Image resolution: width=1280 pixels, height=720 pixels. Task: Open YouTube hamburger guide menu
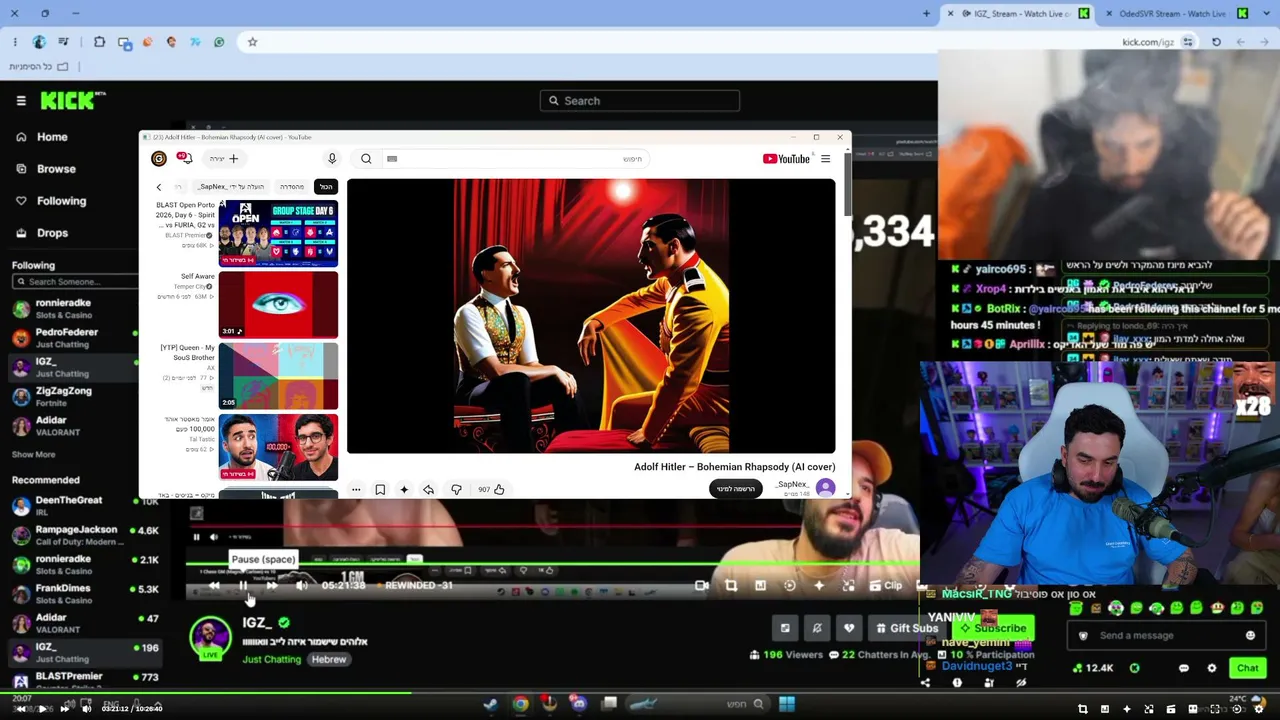(825, 159)
